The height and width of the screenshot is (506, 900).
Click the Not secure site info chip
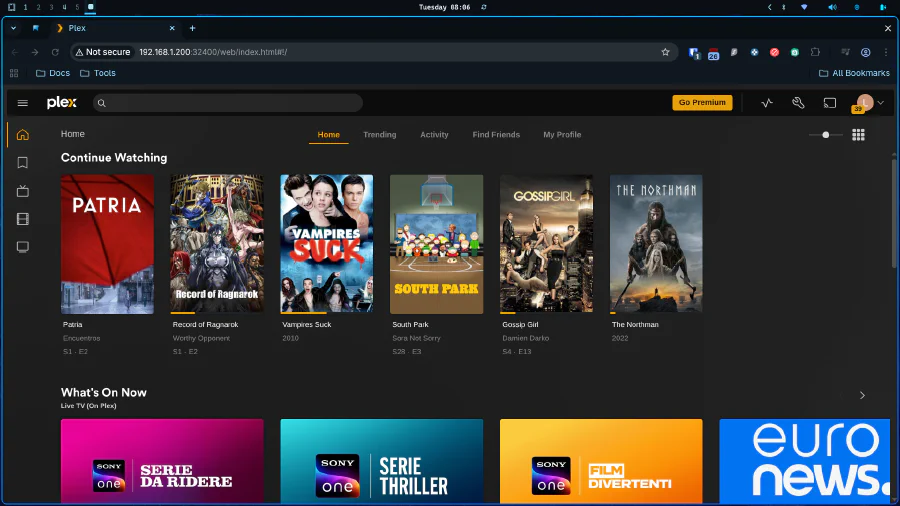click(x=103, y=52)
